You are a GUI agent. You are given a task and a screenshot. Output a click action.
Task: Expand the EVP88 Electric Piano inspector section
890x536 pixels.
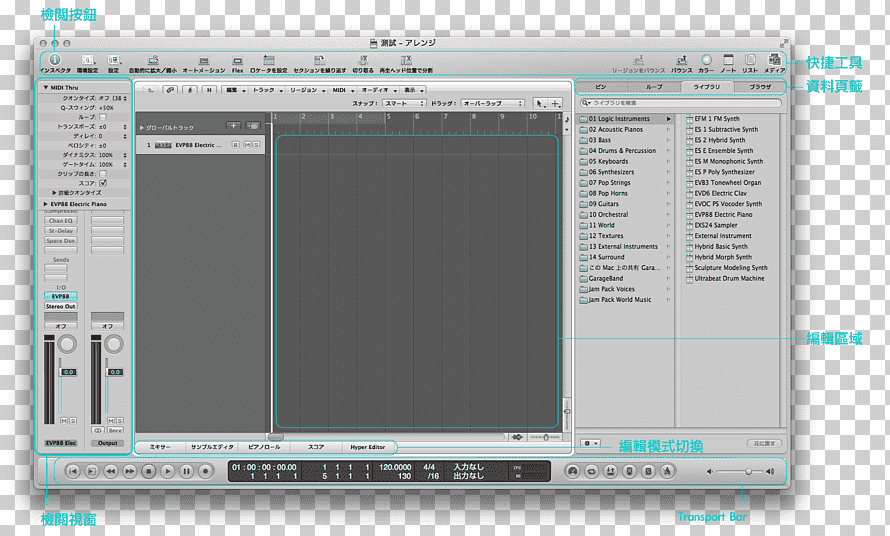point(45,204)
